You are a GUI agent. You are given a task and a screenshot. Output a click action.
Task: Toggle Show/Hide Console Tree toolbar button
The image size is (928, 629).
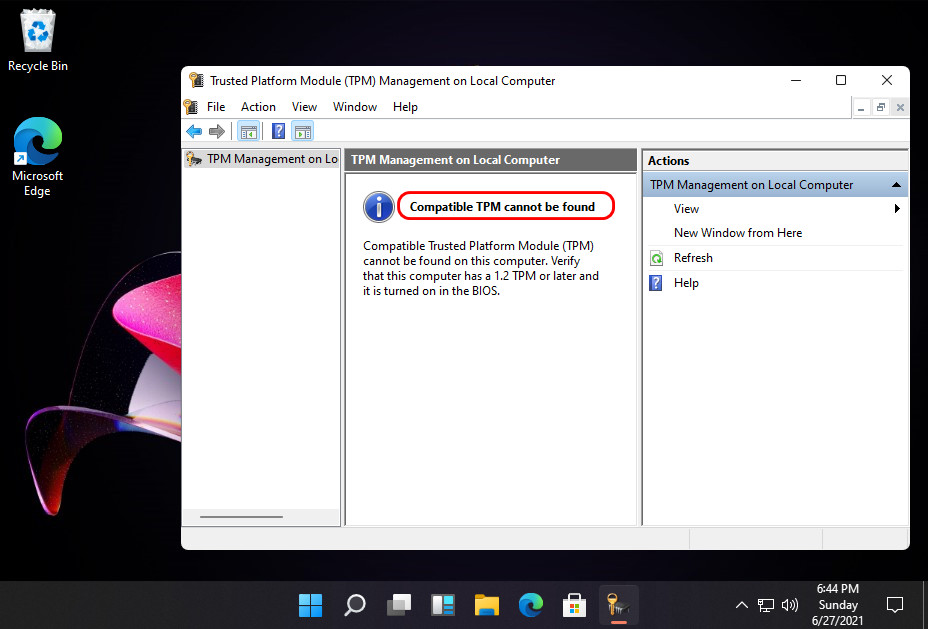[x=248, y=131]
